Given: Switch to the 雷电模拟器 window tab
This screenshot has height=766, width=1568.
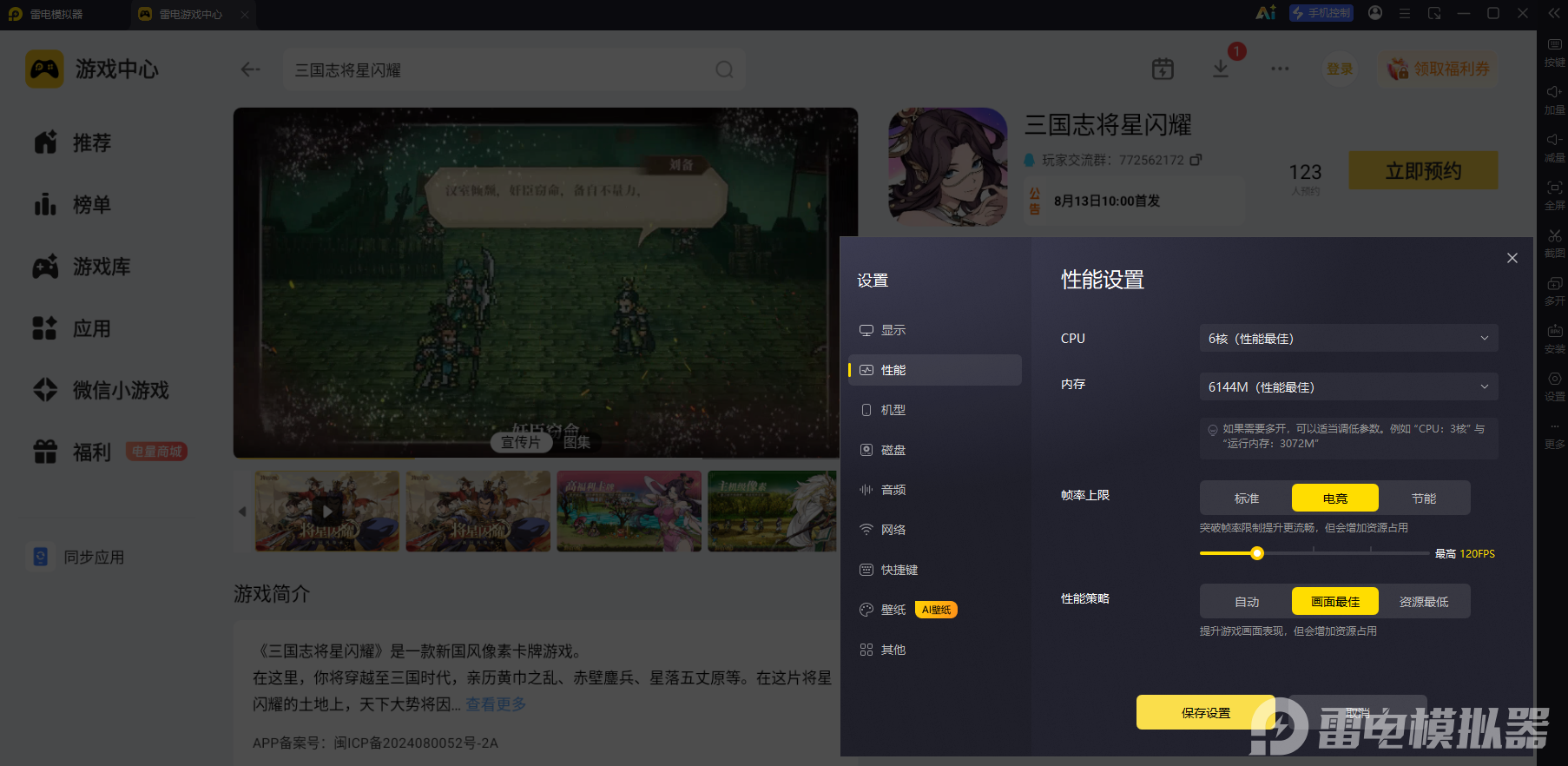Looking at the screenshot, I should tap(47, 14).
